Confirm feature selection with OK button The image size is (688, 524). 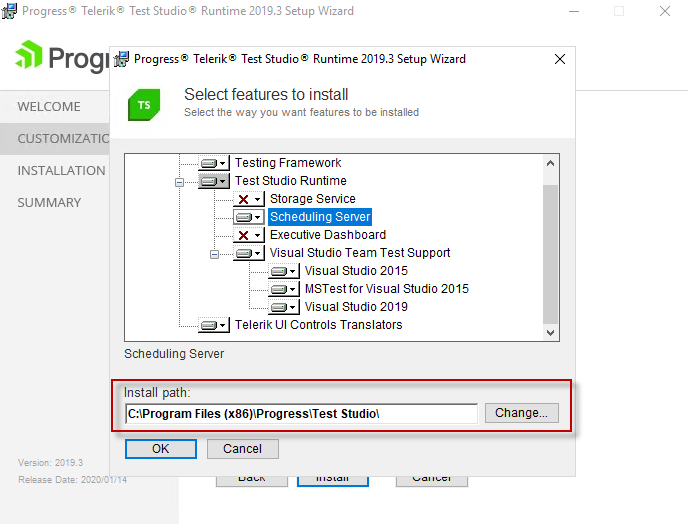click(161, 449)
